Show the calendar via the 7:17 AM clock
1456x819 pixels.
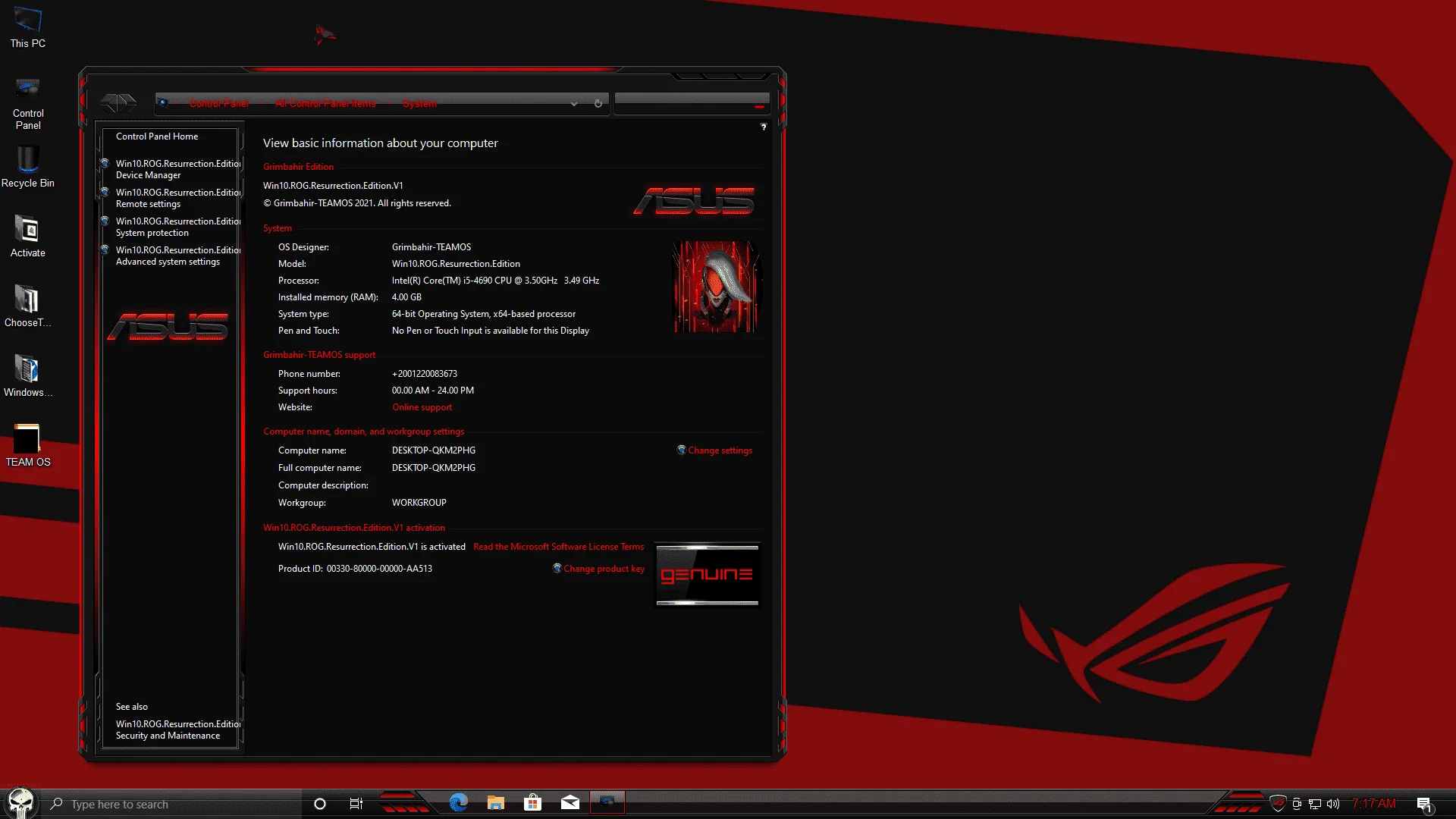(1373, 804)
